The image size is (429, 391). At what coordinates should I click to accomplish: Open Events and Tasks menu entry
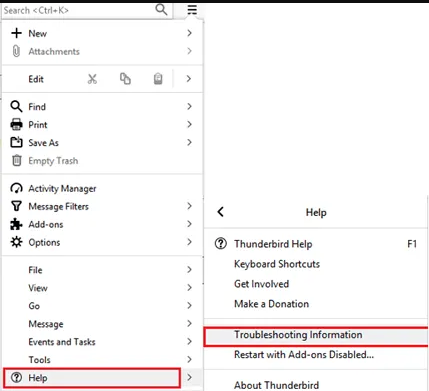pos(102,342)
